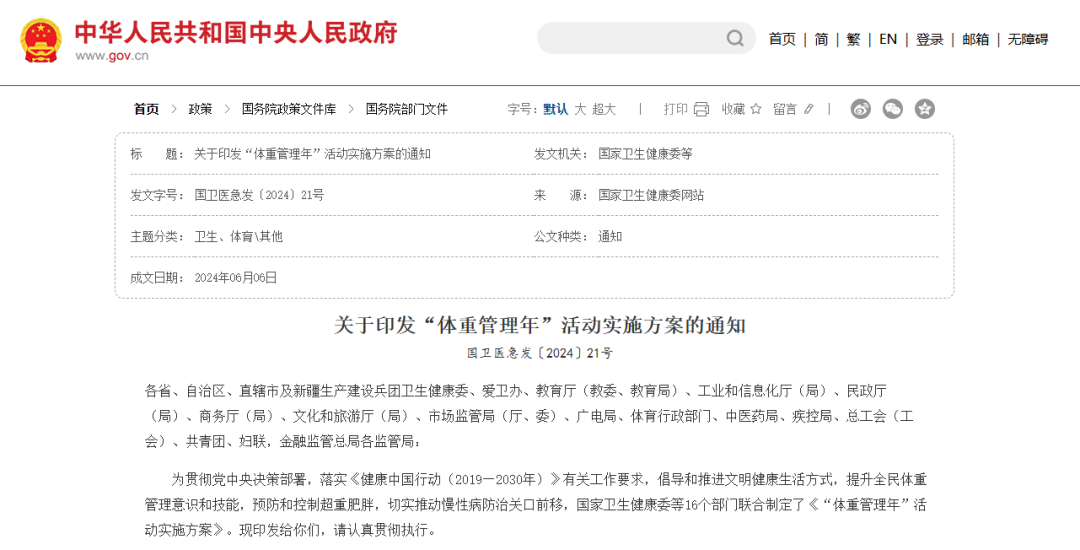Share to WeChat via its icon

tap(893, 109)
